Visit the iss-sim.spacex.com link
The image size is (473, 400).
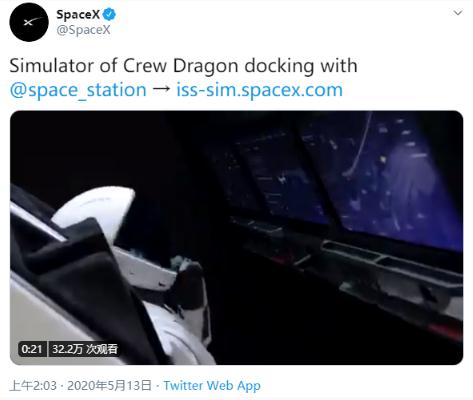tap(259, 90)
